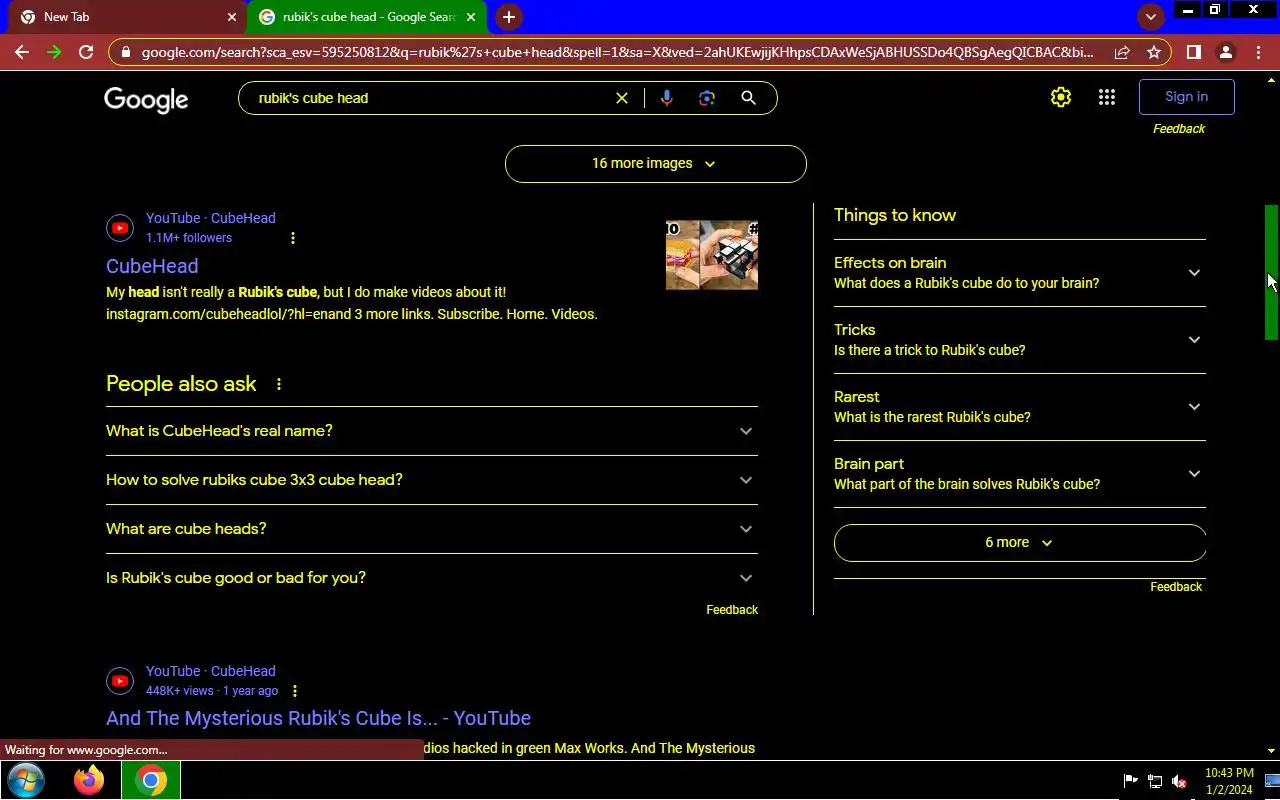The height and width of the screenshot is (800, 1280).
Task: Focus the Google search input field
Action: (430, 98)
